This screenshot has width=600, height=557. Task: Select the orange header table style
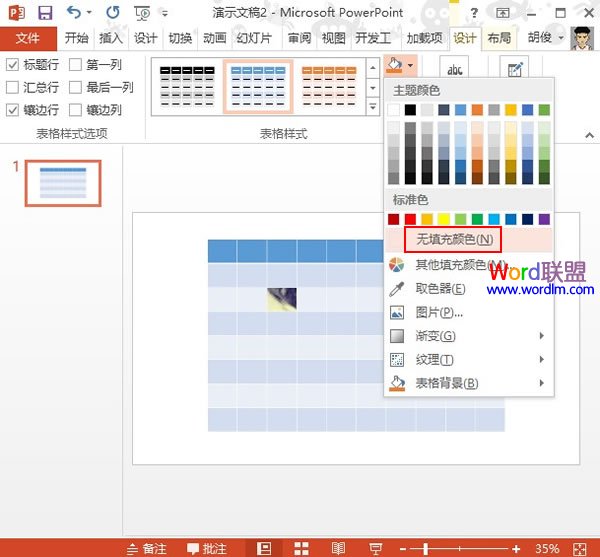pos(329,86)
